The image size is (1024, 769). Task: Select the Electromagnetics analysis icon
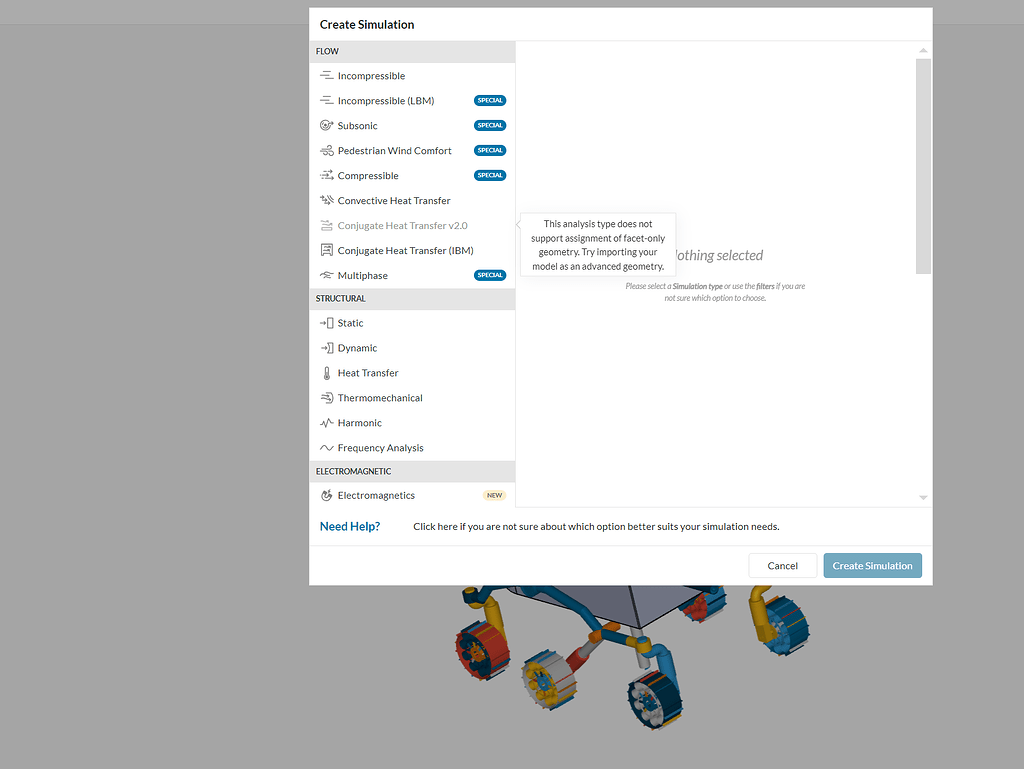(x=326, y=495)
